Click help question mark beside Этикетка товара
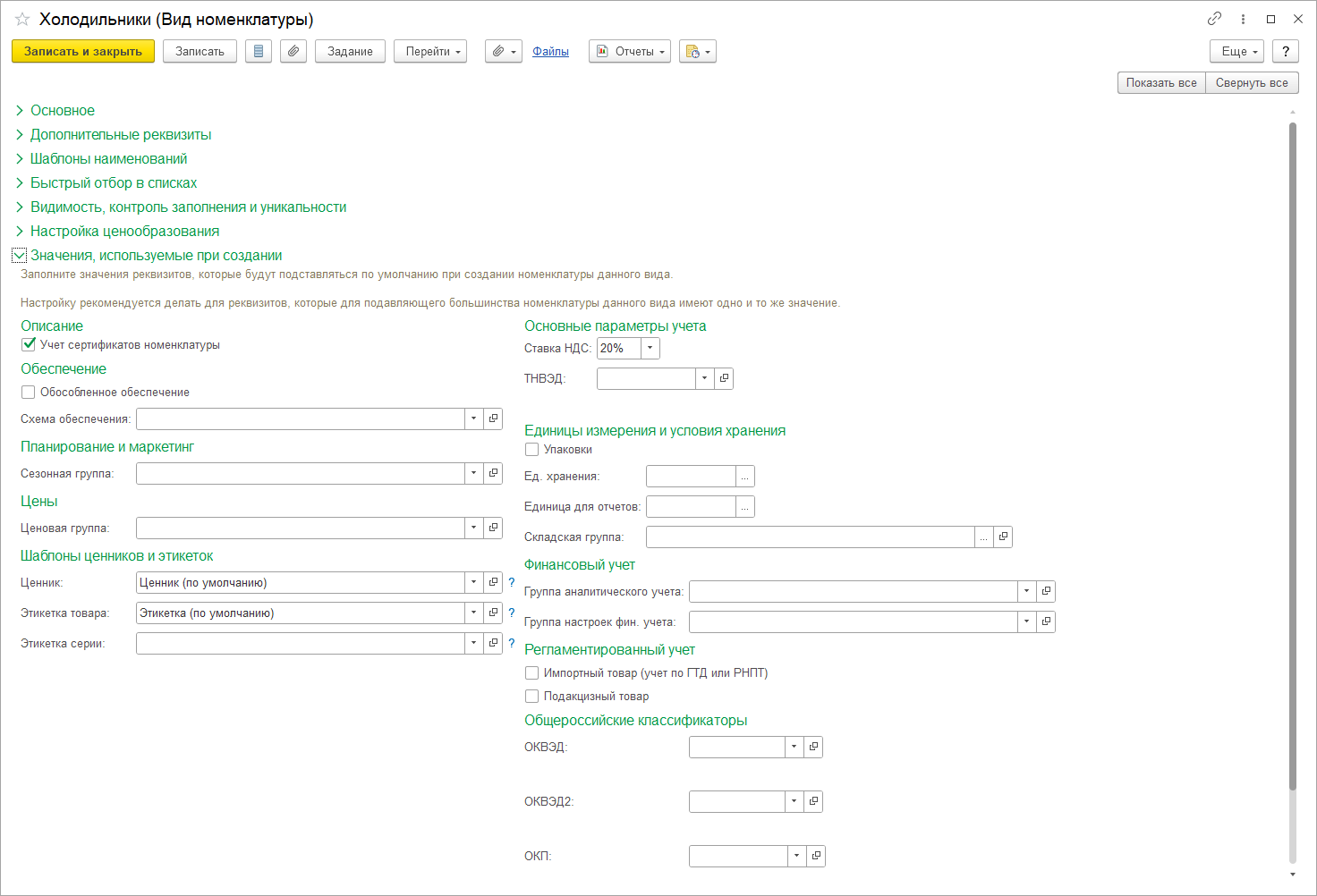The image size is (1317, 896). point(512,613)
